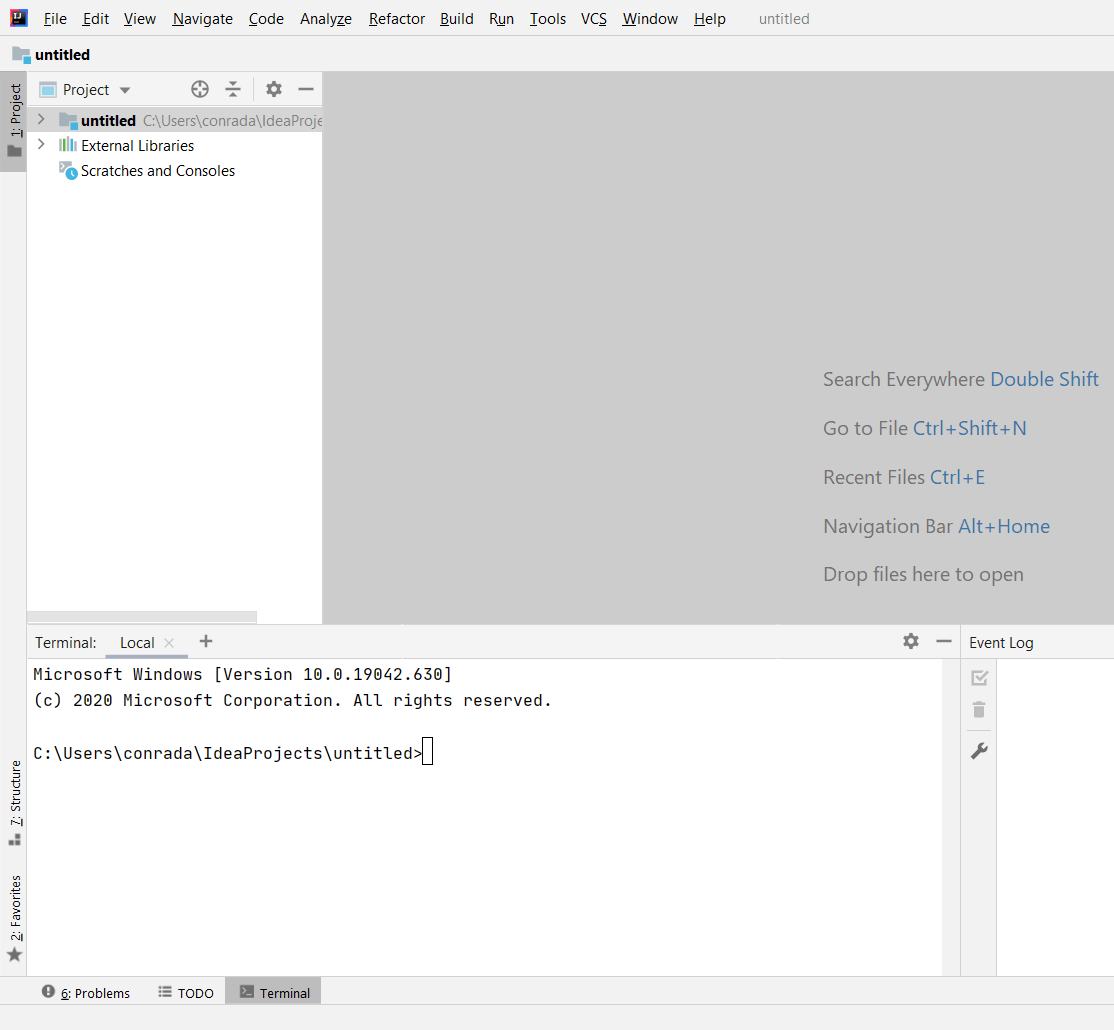Viewport: 1114px width, 1030px height.
Task: Clear Event Log with trash icon
Action: [979, 710]
